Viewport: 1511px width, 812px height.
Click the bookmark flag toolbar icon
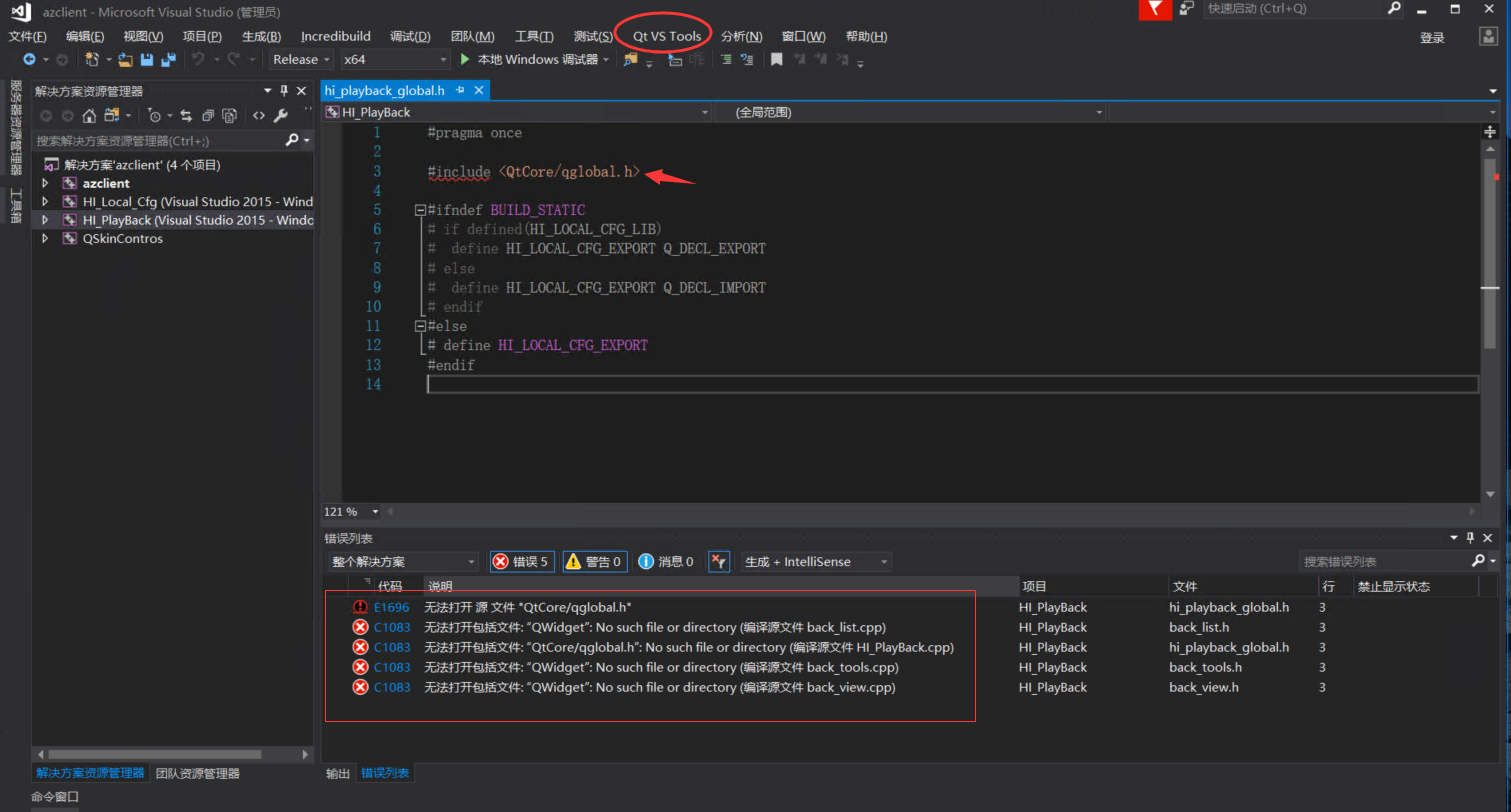(776, 60)
